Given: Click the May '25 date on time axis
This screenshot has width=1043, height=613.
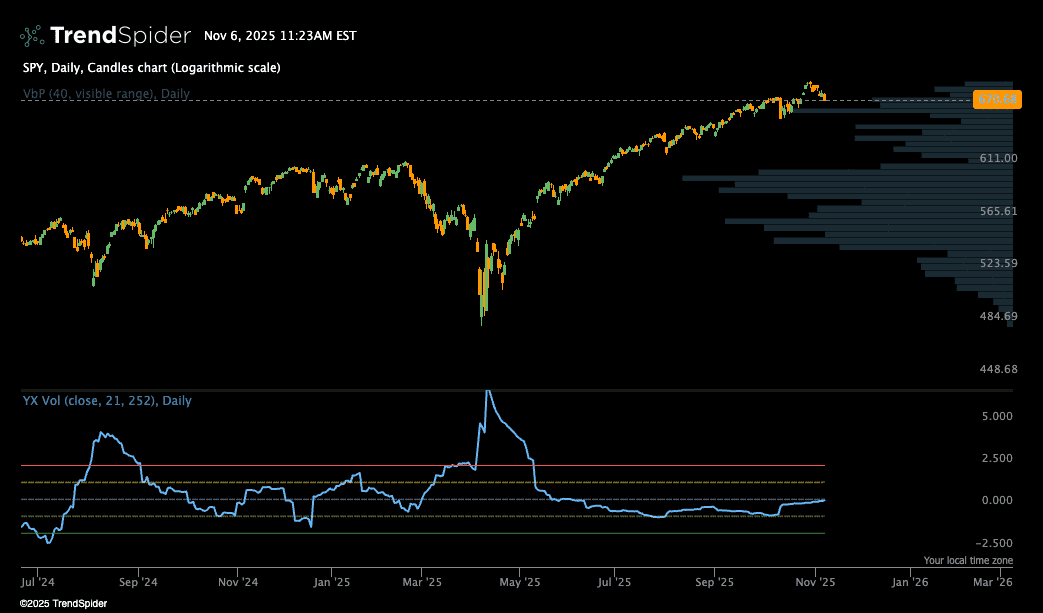Looking at the screenshot, I should (x=519, y=581).
